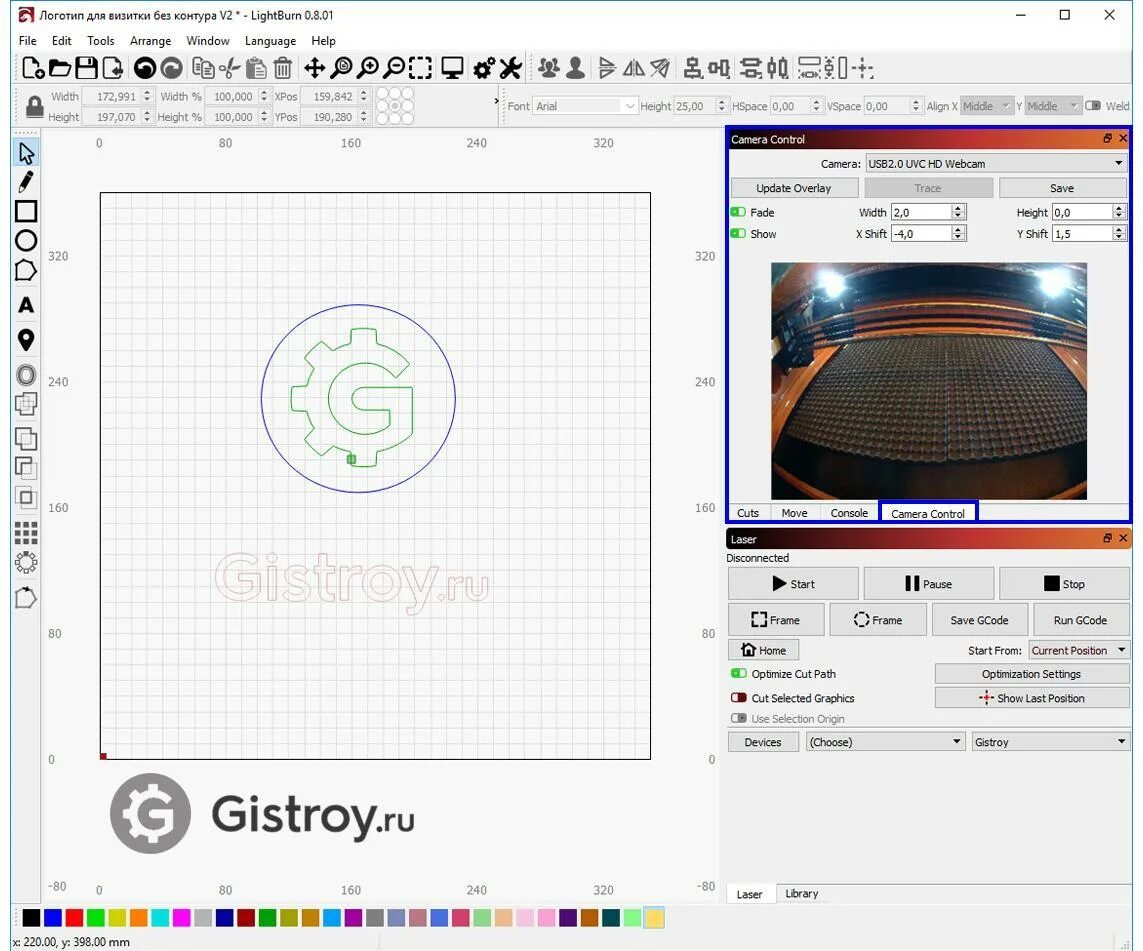Screen dimensions: 1143x951
Task: Select the arrow Select tool
Action: coord(26,154)
